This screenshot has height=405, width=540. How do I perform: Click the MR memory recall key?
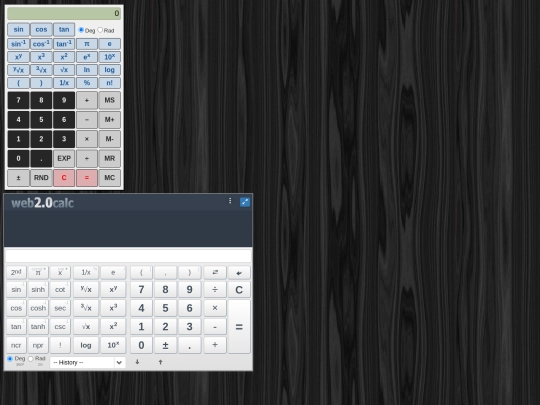110,158
